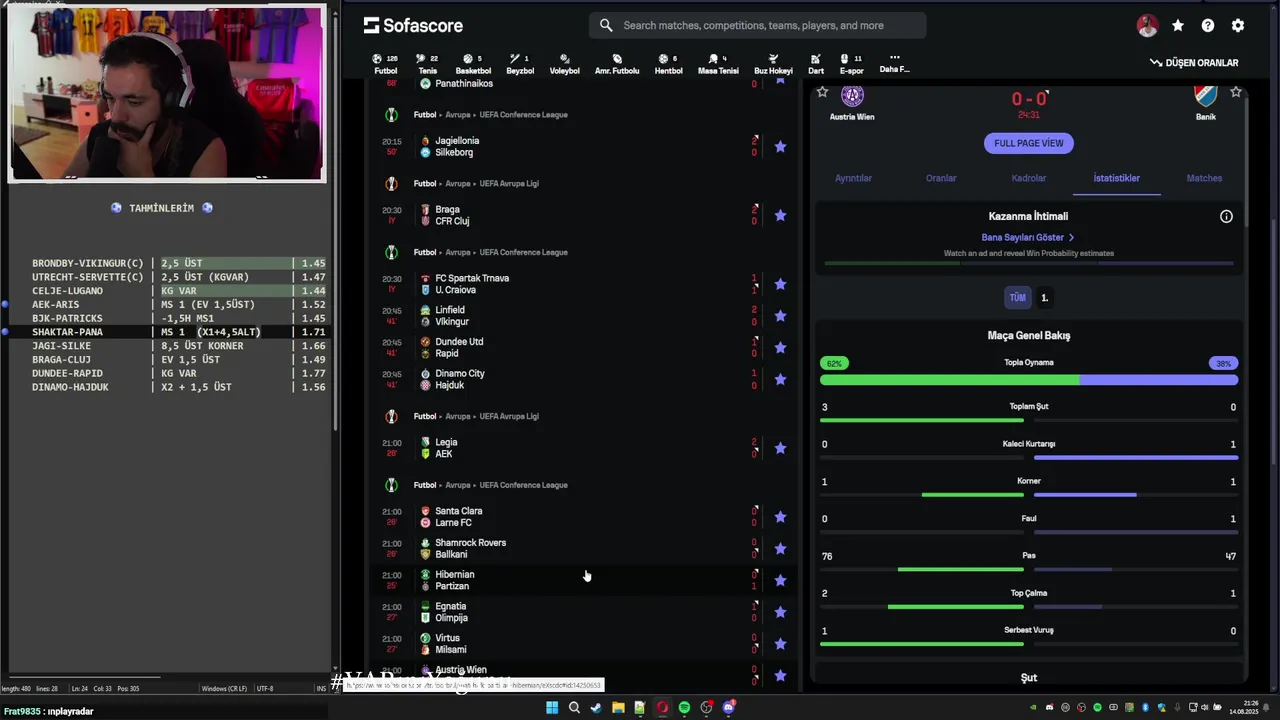The height and width of the screenshot is (720, 1280).
Task: Expand the Daha Fazla sports menu
Action: [894, 63]
